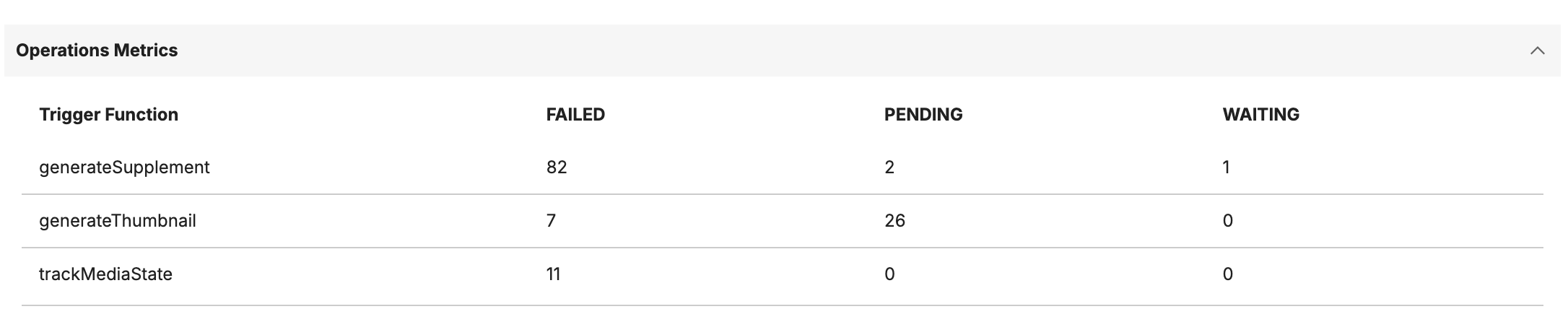Viewport: 1568px width, 335px height.
Task: Click the WAITING column header
Action: (1260, 115)
